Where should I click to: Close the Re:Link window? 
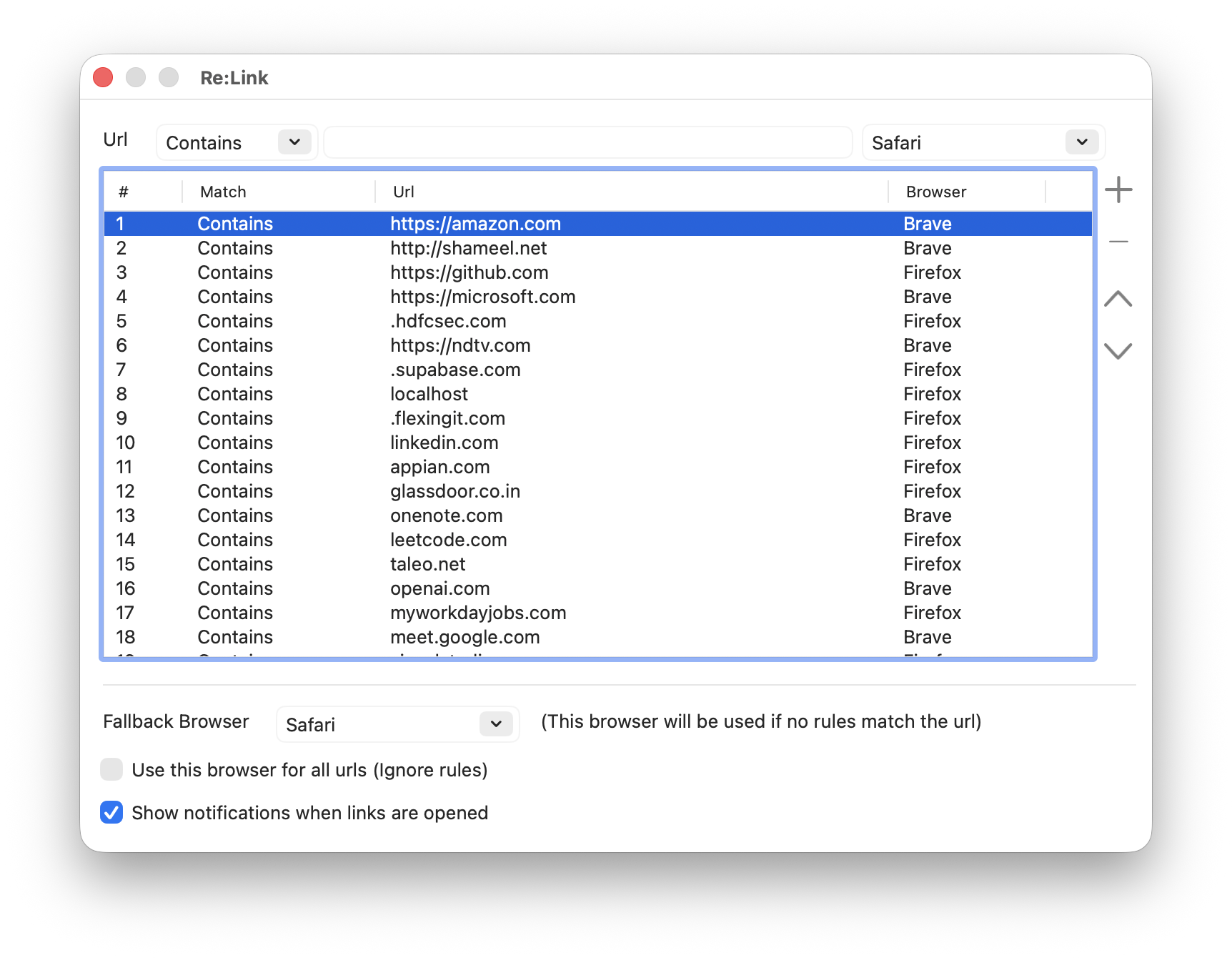point(103,77)
